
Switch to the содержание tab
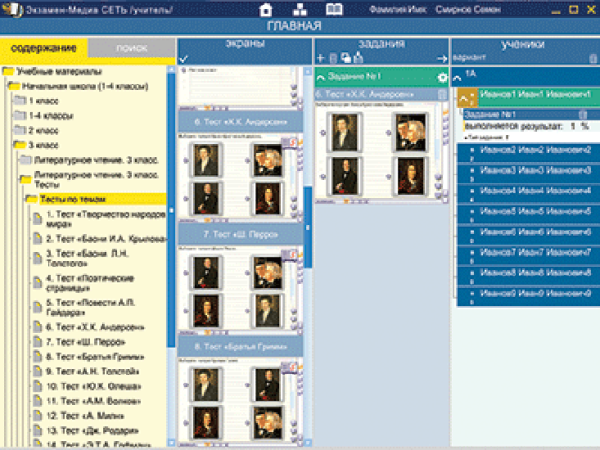pos(43,47)
